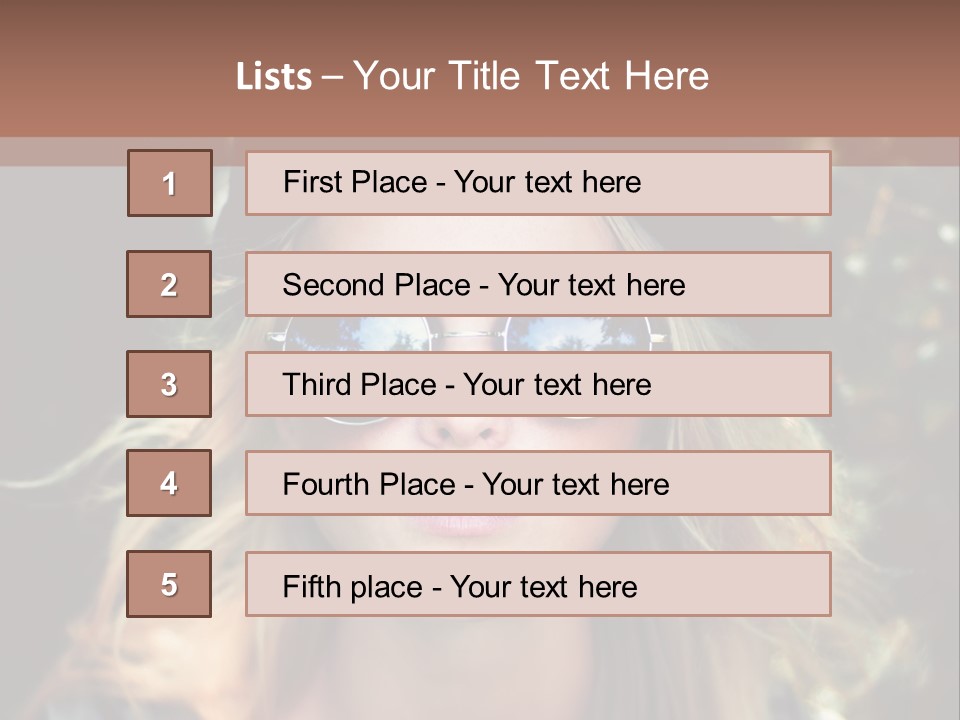Select the "Second Place" text bar
The height and width of the screenshot is (720, 960).
point(538,284)
